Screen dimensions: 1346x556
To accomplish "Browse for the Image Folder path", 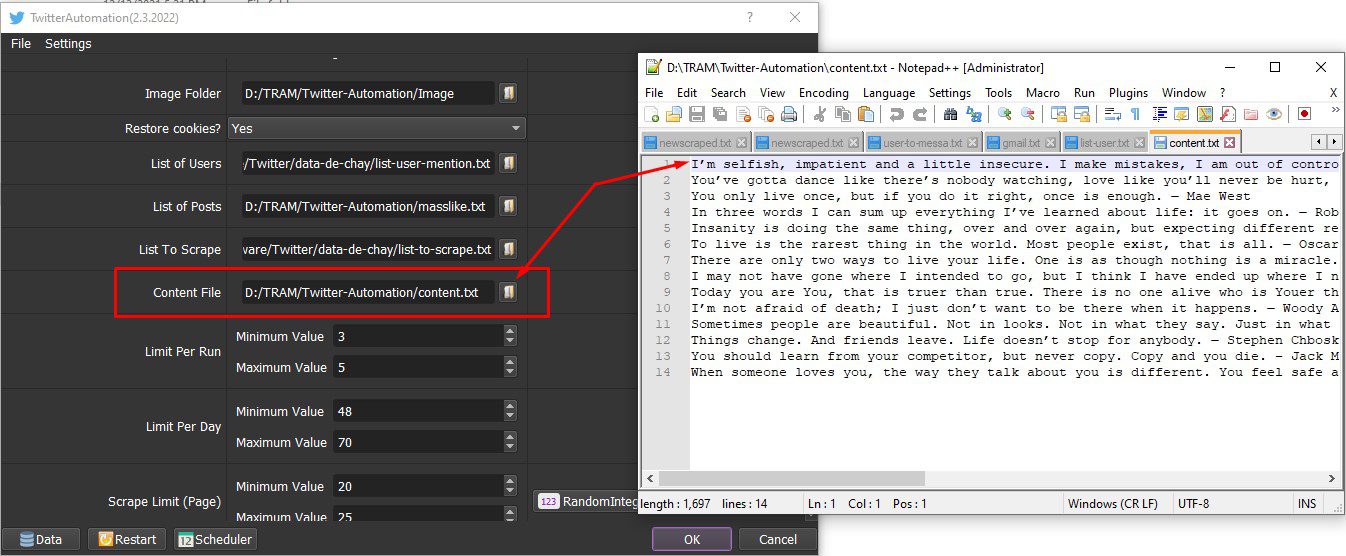I will [508, 93].
